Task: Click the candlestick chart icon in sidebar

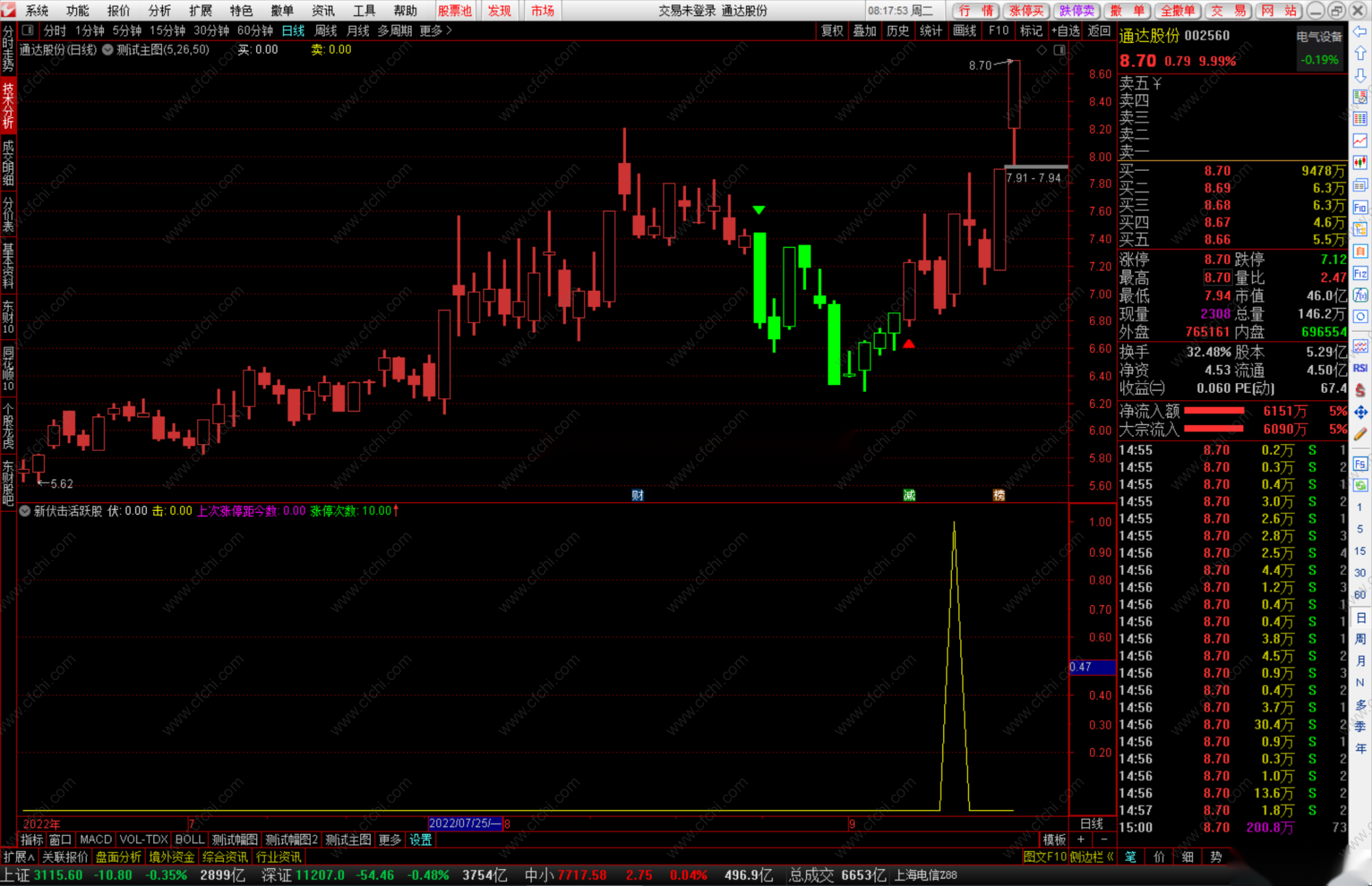Action: click(x=1360, y=163)
